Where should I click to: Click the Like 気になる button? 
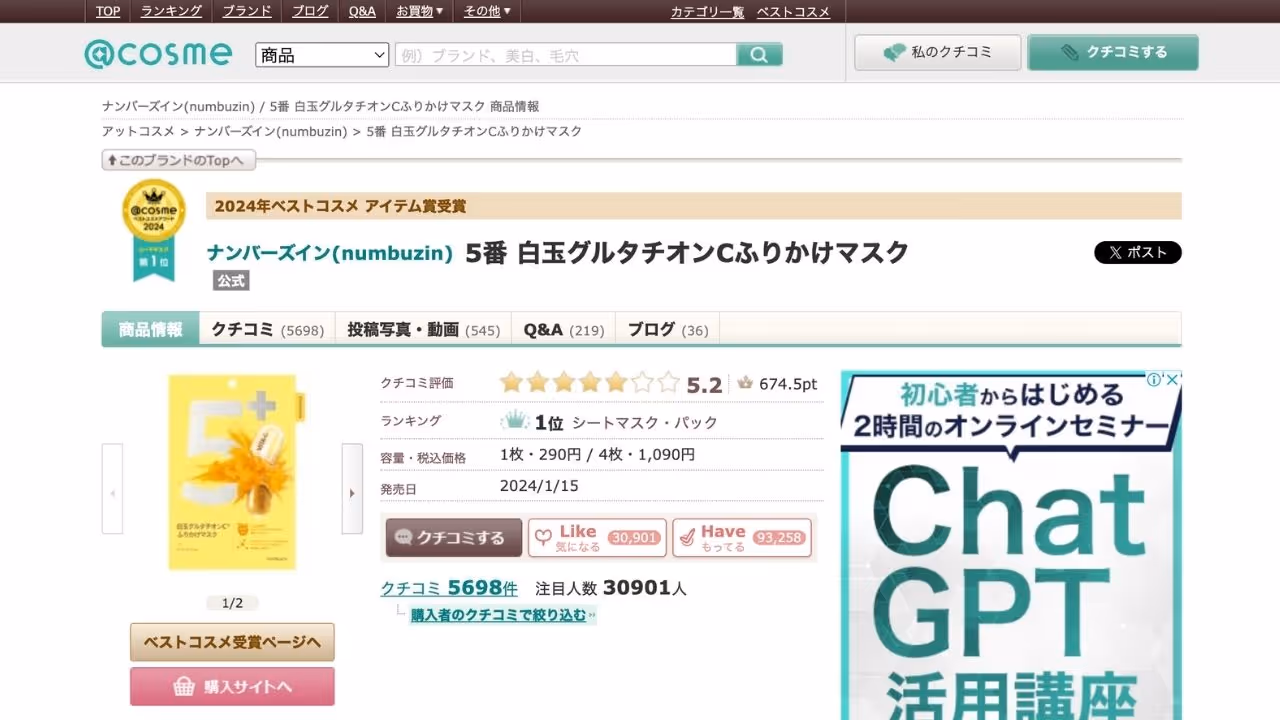pos(597,537)
